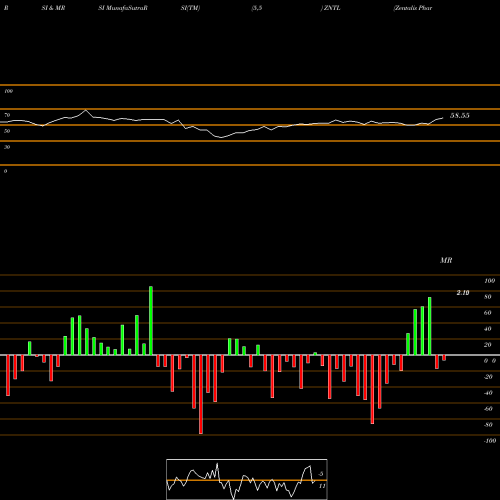Click the -60 label on MR axis
Image resolution: width=500 pixels, height=500 pixels.
488,409
